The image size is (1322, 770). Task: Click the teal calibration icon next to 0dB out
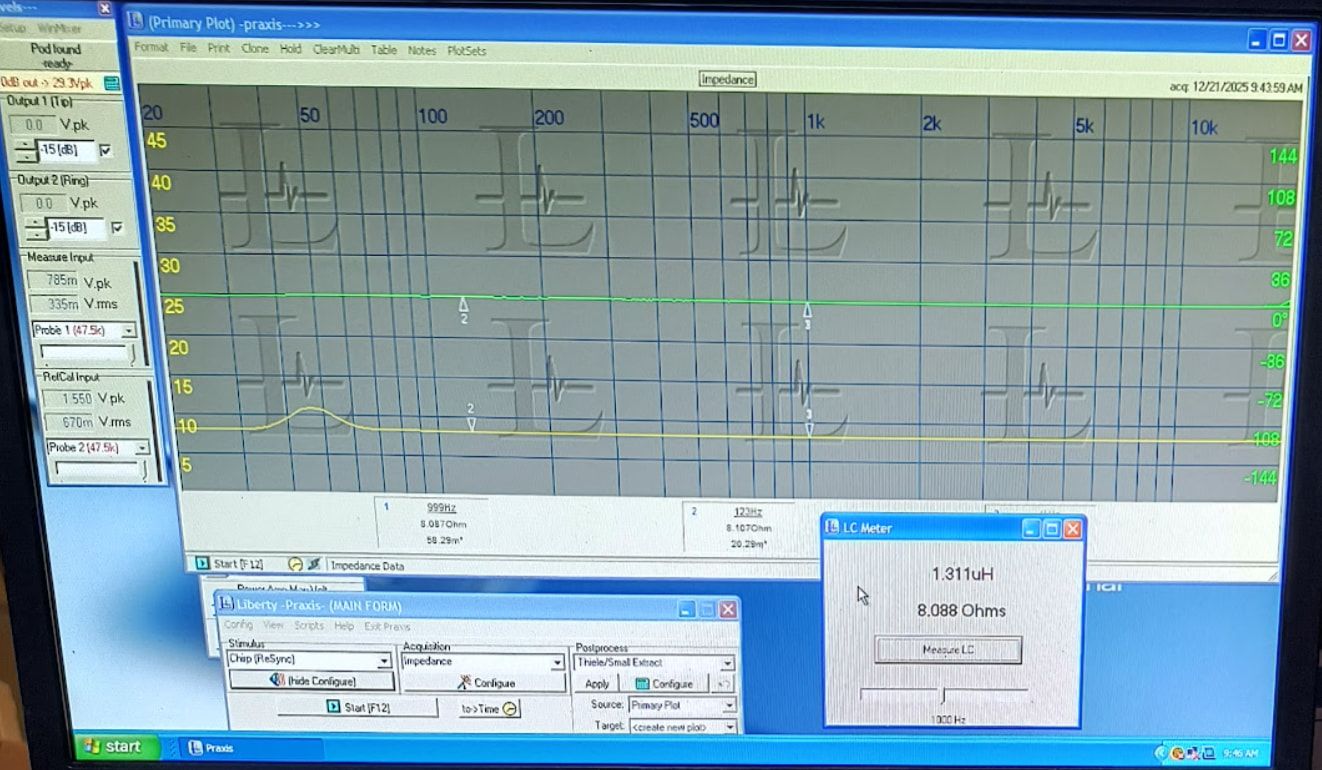click(112, 83)
